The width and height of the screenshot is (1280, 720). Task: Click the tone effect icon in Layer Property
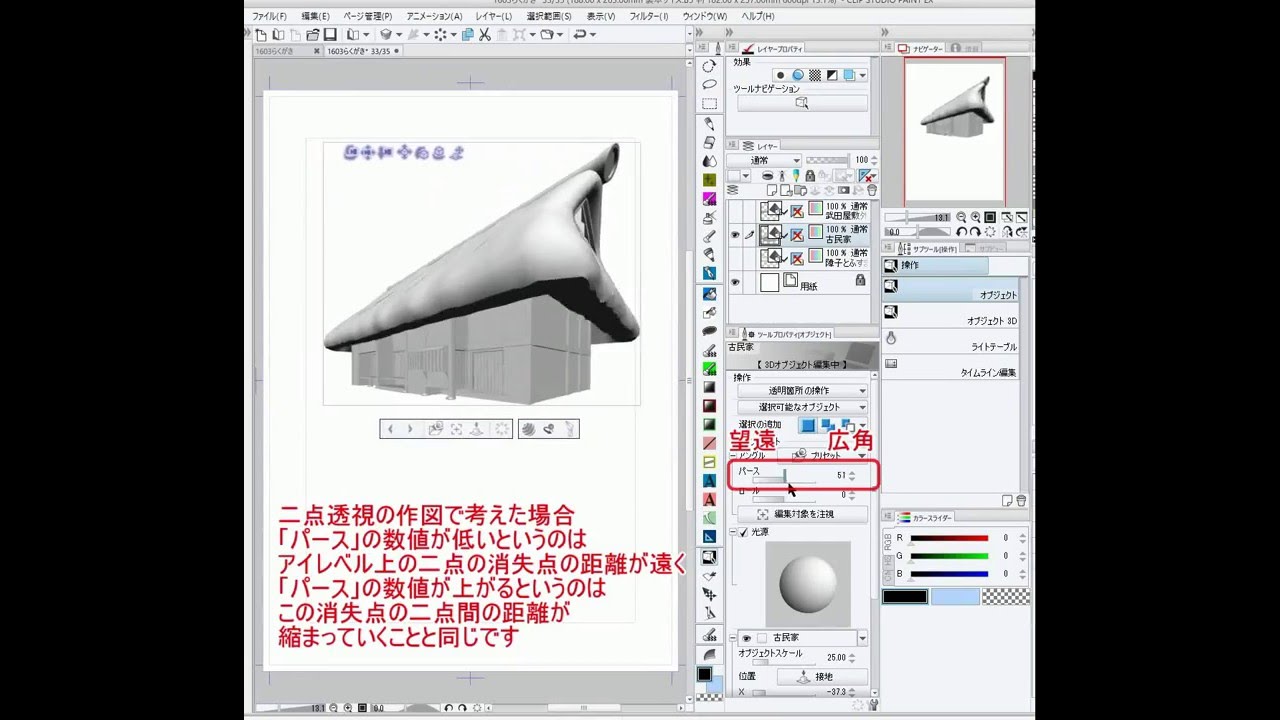[815, 75]
